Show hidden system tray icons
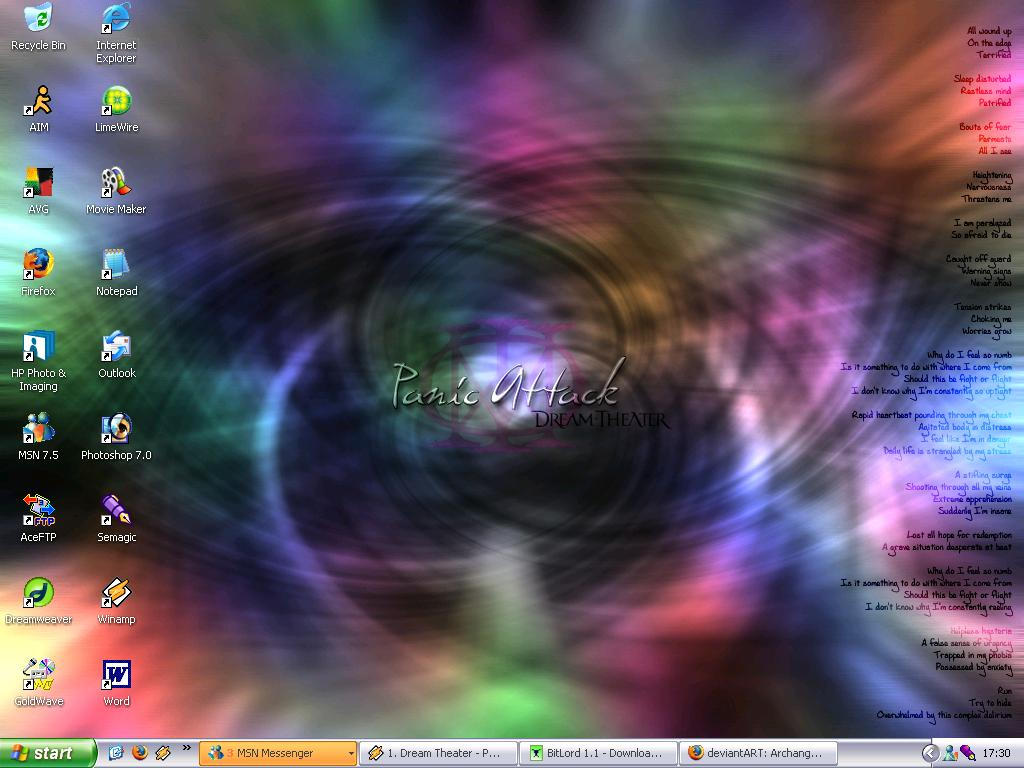1024x768 pixels. click(930, 753)
